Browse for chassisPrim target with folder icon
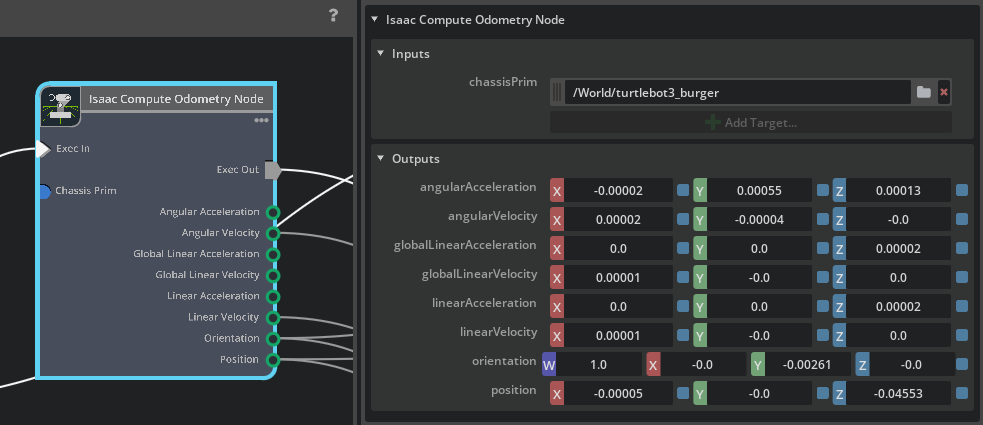 pyautogui.click(x=923, y=93)
